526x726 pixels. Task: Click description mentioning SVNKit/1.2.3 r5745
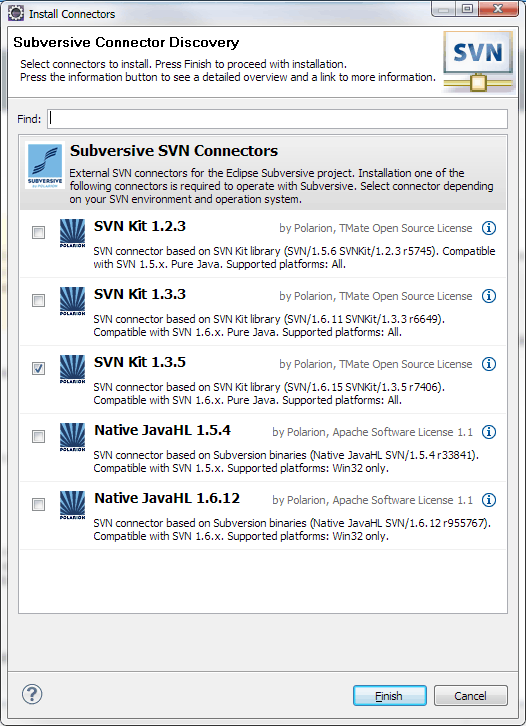point(294,257)
